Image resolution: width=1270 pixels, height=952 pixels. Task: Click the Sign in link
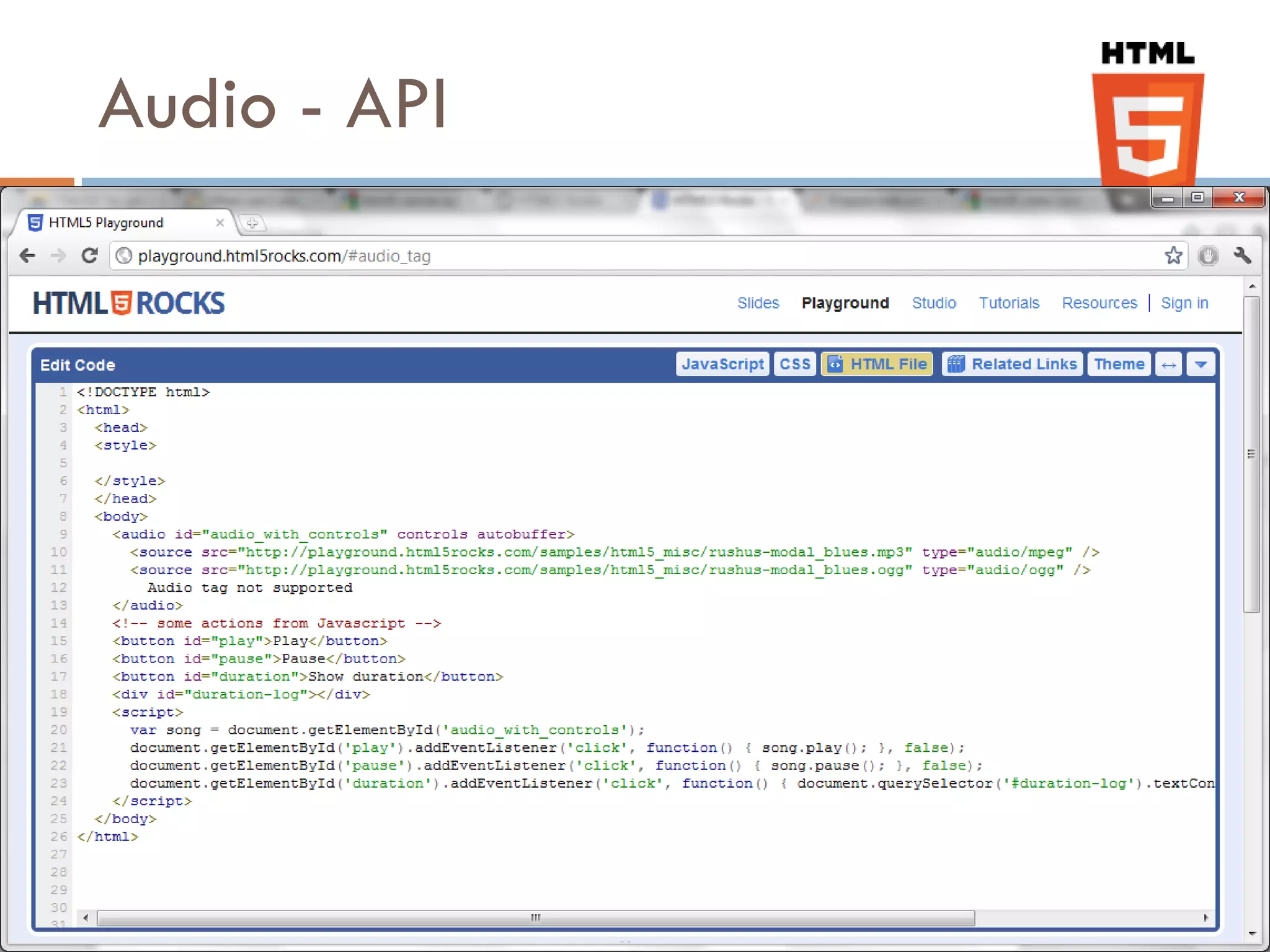(x=1184, y=303)
